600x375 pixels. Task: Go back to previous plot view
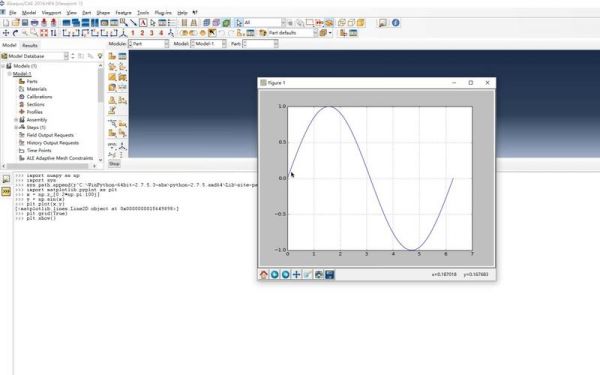click(x=274, y=274)
